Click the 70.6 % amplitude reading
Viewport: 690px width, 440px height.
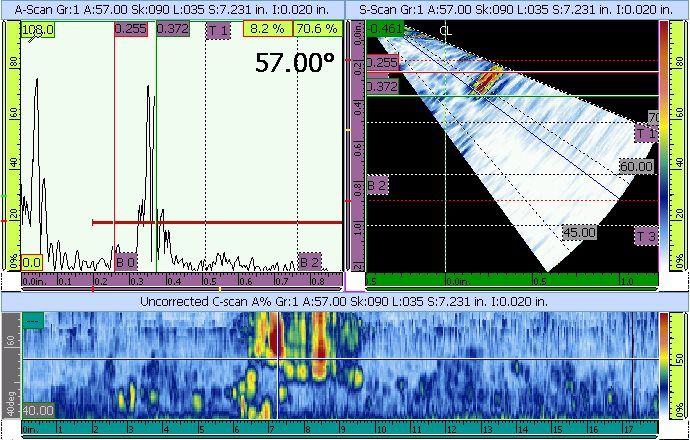(317, 29)
